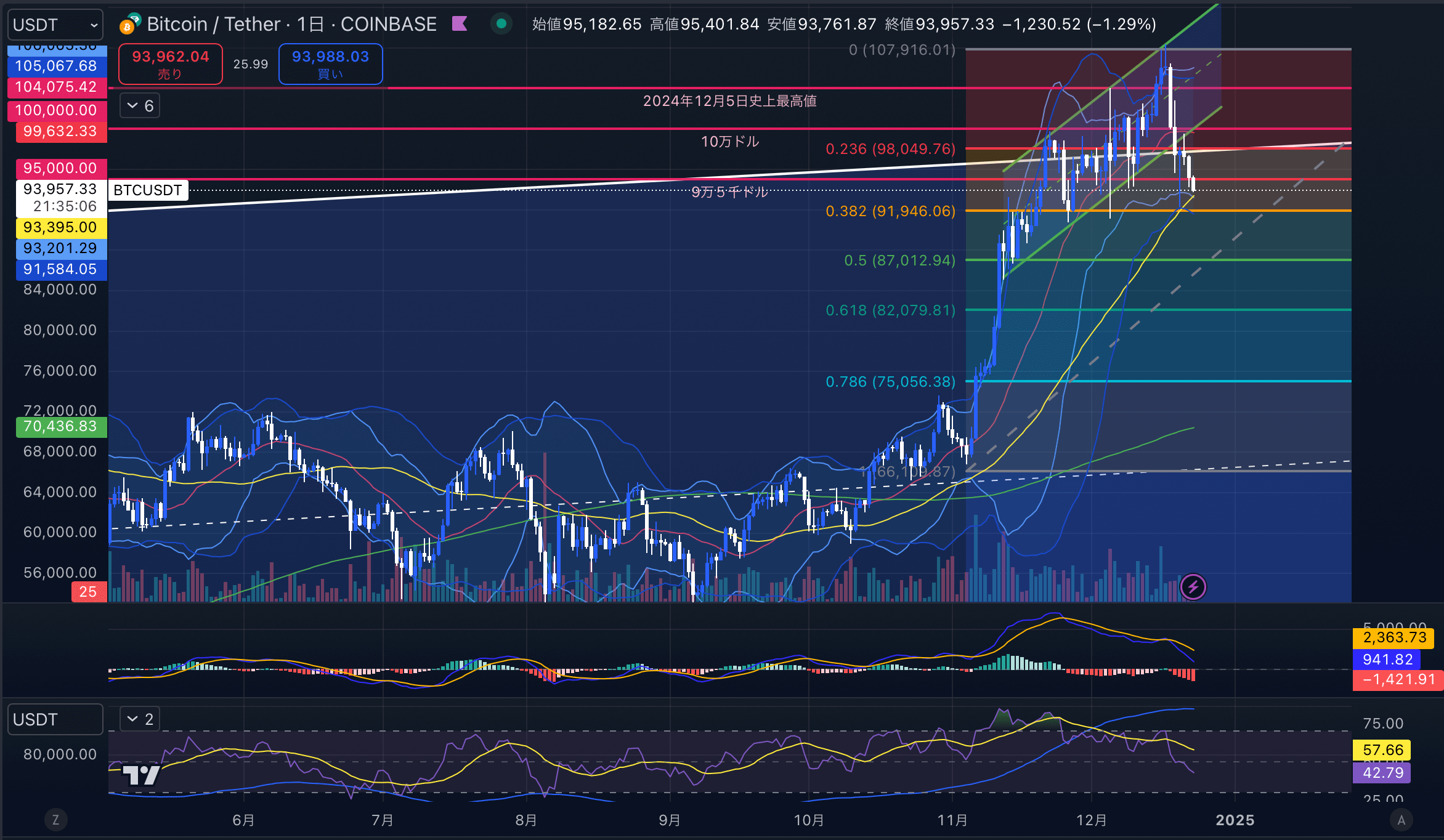The image size is (1444, 840).
Task: Click the 93,988.03 buy button
Action: pos(330,64)
